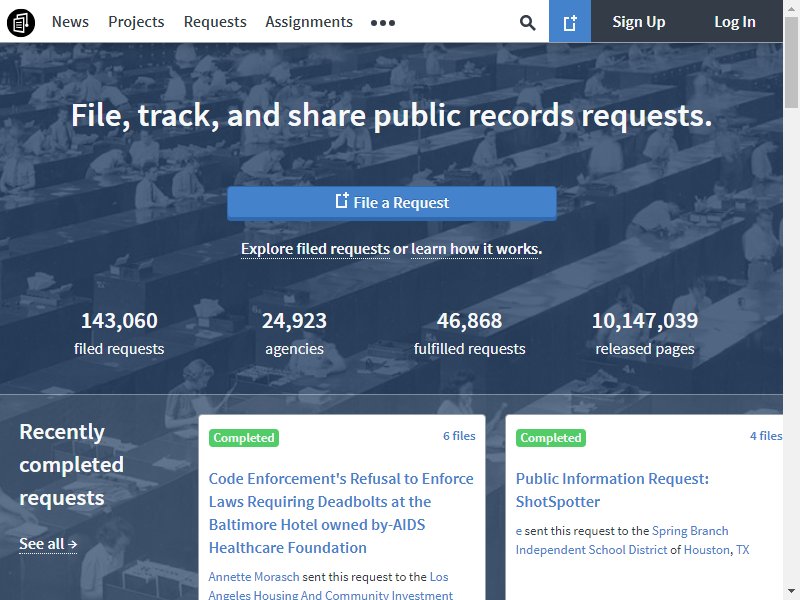
Task: Follow the learn how it works link
Action: 476,249
